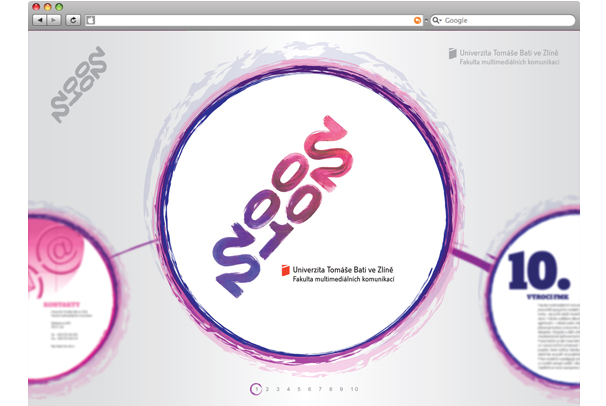Click the browser forward arrow button

coord(54,20)
